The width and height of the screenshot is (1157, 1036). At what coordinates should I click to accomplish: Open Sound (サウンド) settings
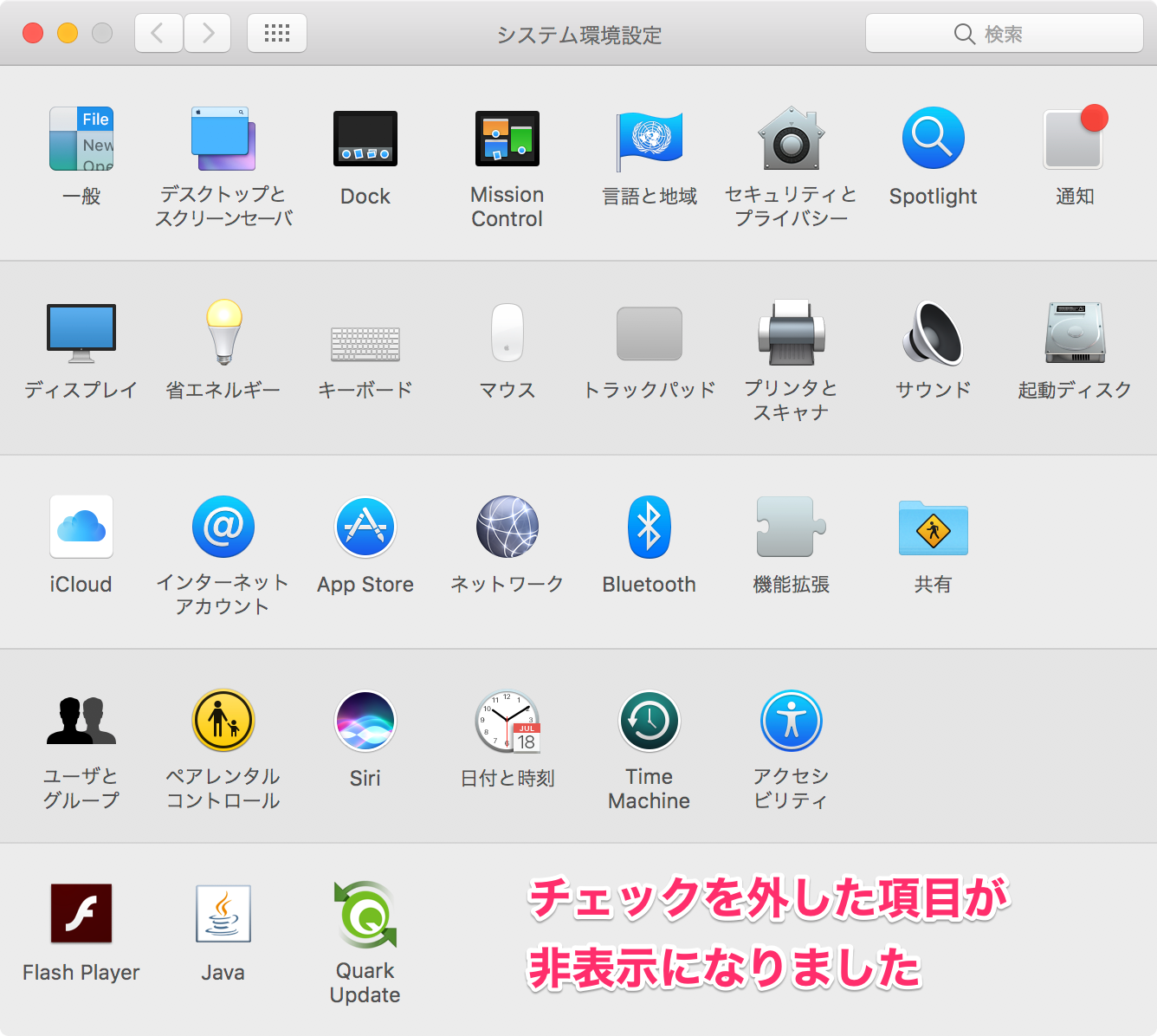(932, 333)
